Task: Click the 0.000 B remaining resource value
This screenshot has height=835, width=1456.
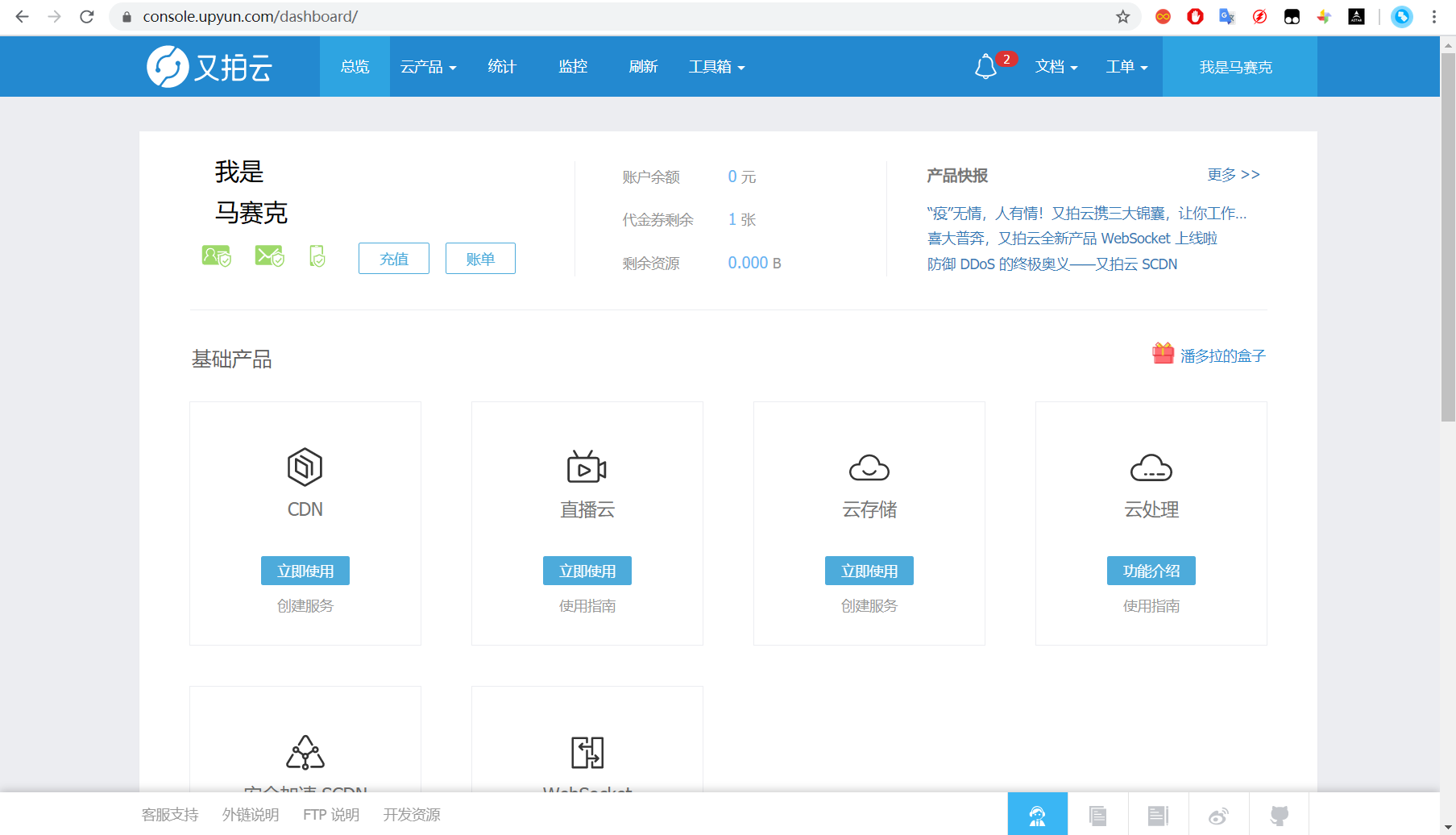Action: [754, 263]
